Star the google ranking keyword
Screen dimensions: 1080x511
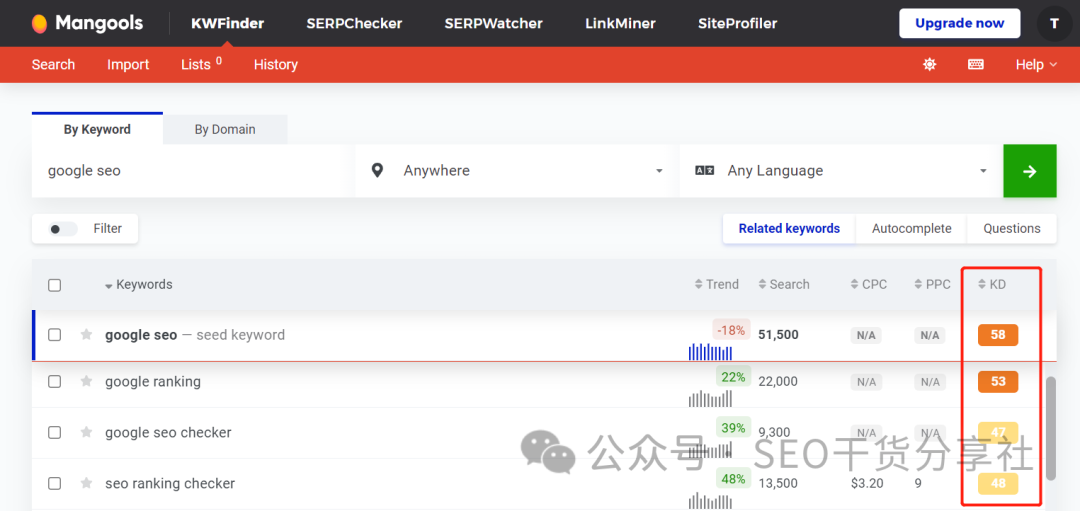(86, 381)
